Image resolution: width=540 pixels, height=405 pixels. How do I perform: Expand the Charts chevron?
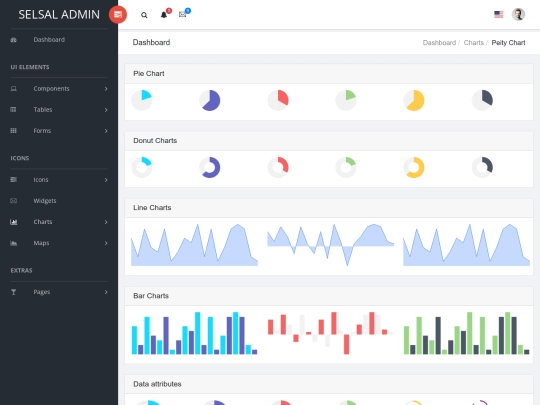pos(106,222)
